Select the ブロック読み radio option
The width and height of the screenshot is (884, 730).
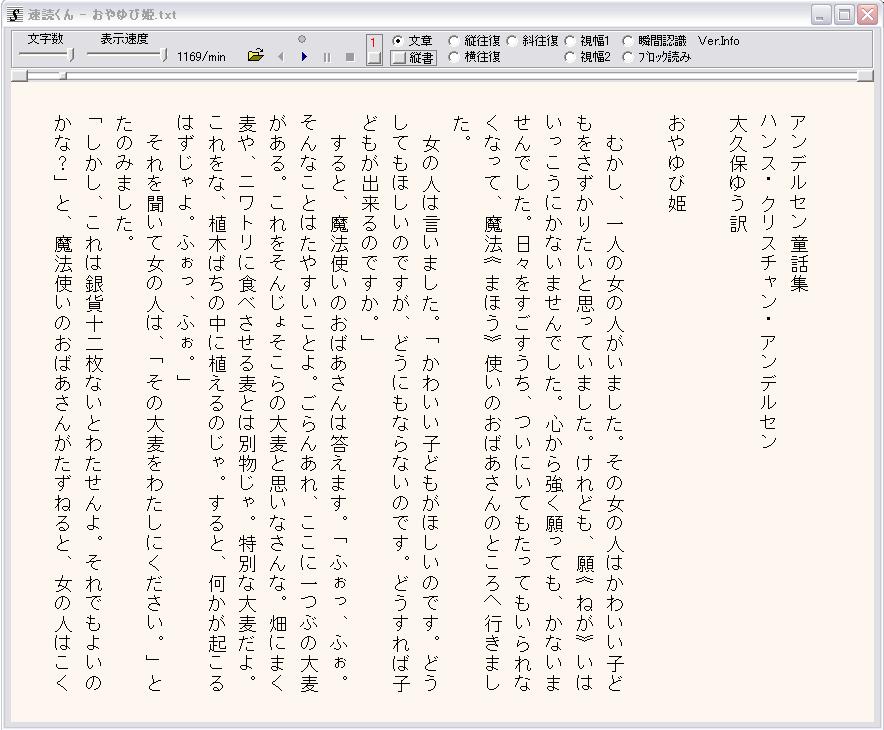click(657, 56)
